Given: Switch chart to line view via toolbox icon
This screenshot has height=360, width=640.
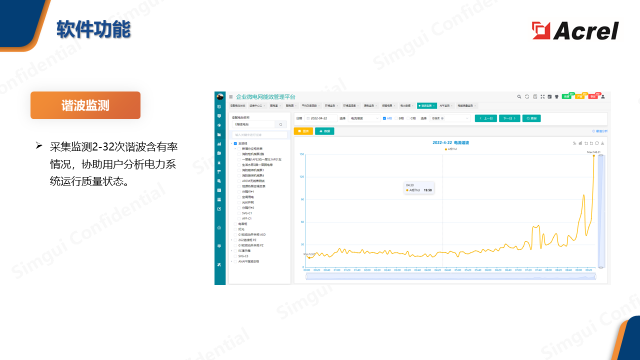Looking at the screenshot, I should pyautogui.click(x=574, y=143).
